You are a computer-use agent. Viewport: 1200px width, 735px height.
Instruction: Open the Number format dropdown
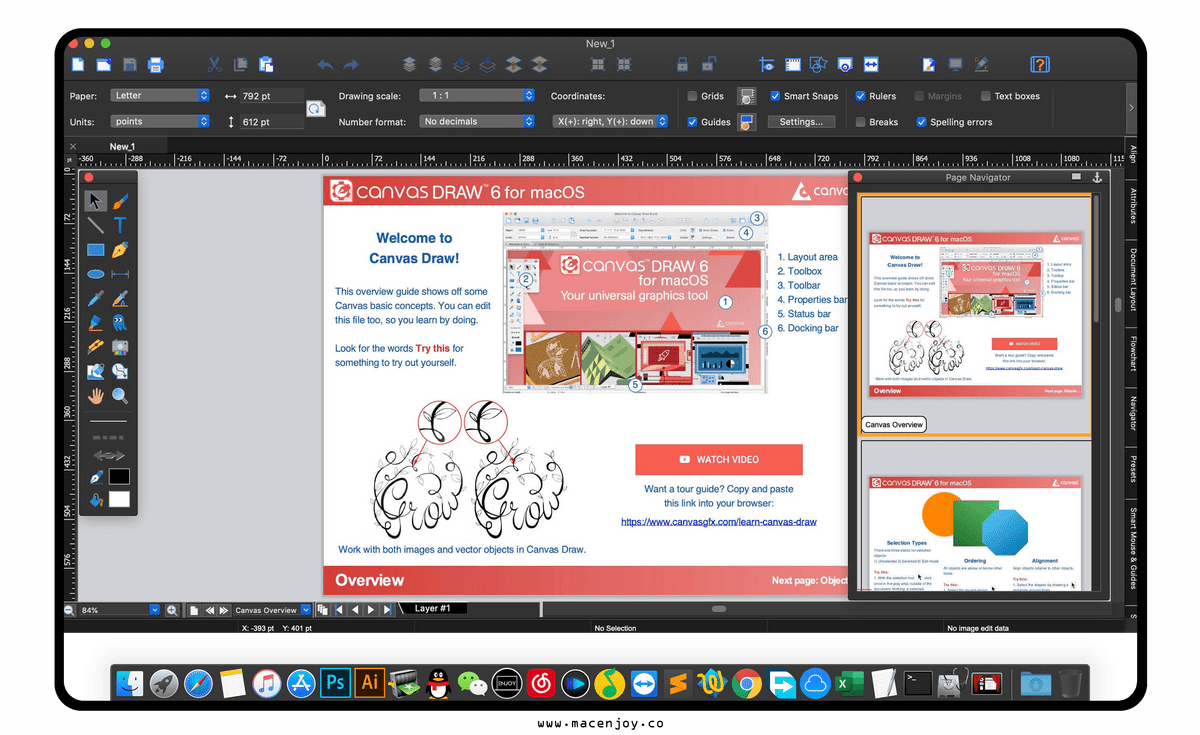point(477,122)
